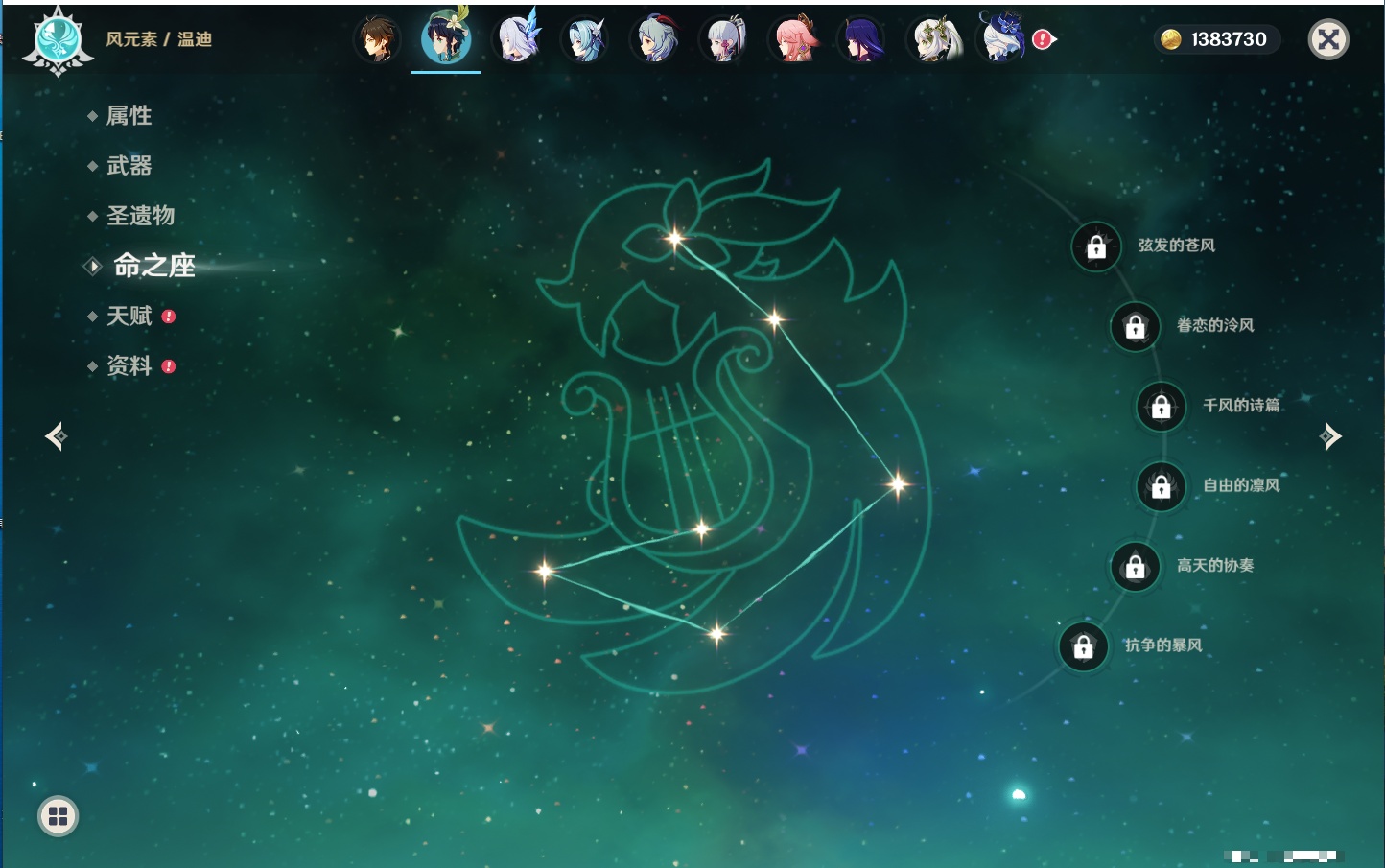Click the Mora coin currency display
1385x868 pixels.
1215,39
